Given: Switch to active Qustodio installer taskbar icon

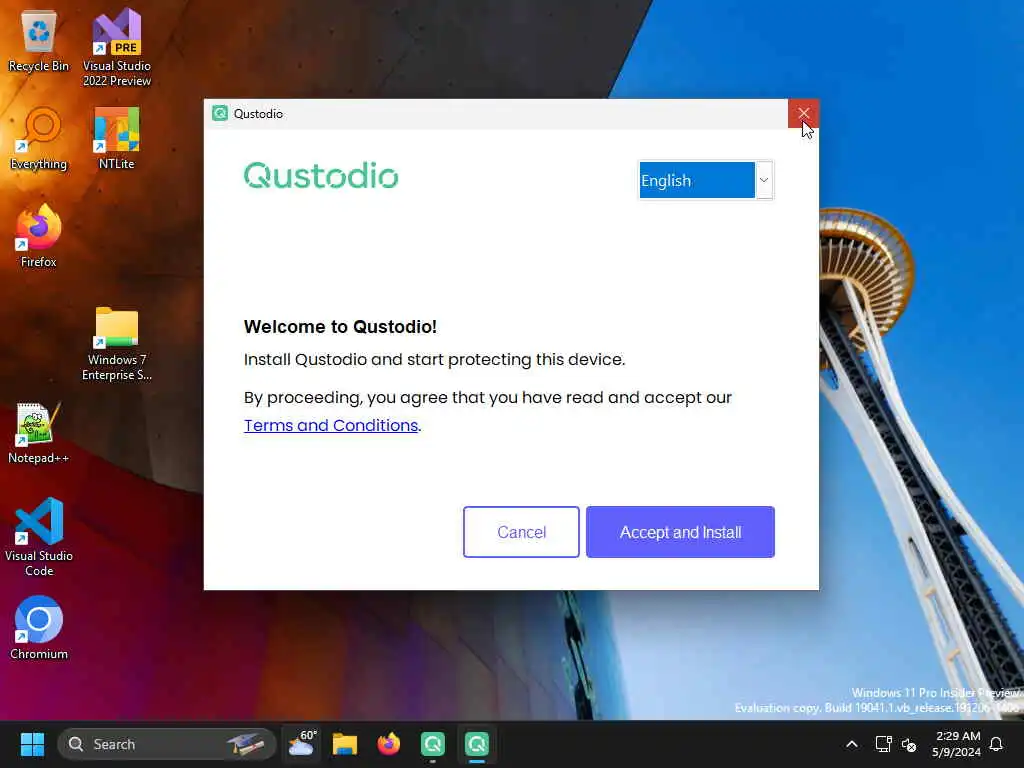Looking at the screenshot, I should click(477, 744).
